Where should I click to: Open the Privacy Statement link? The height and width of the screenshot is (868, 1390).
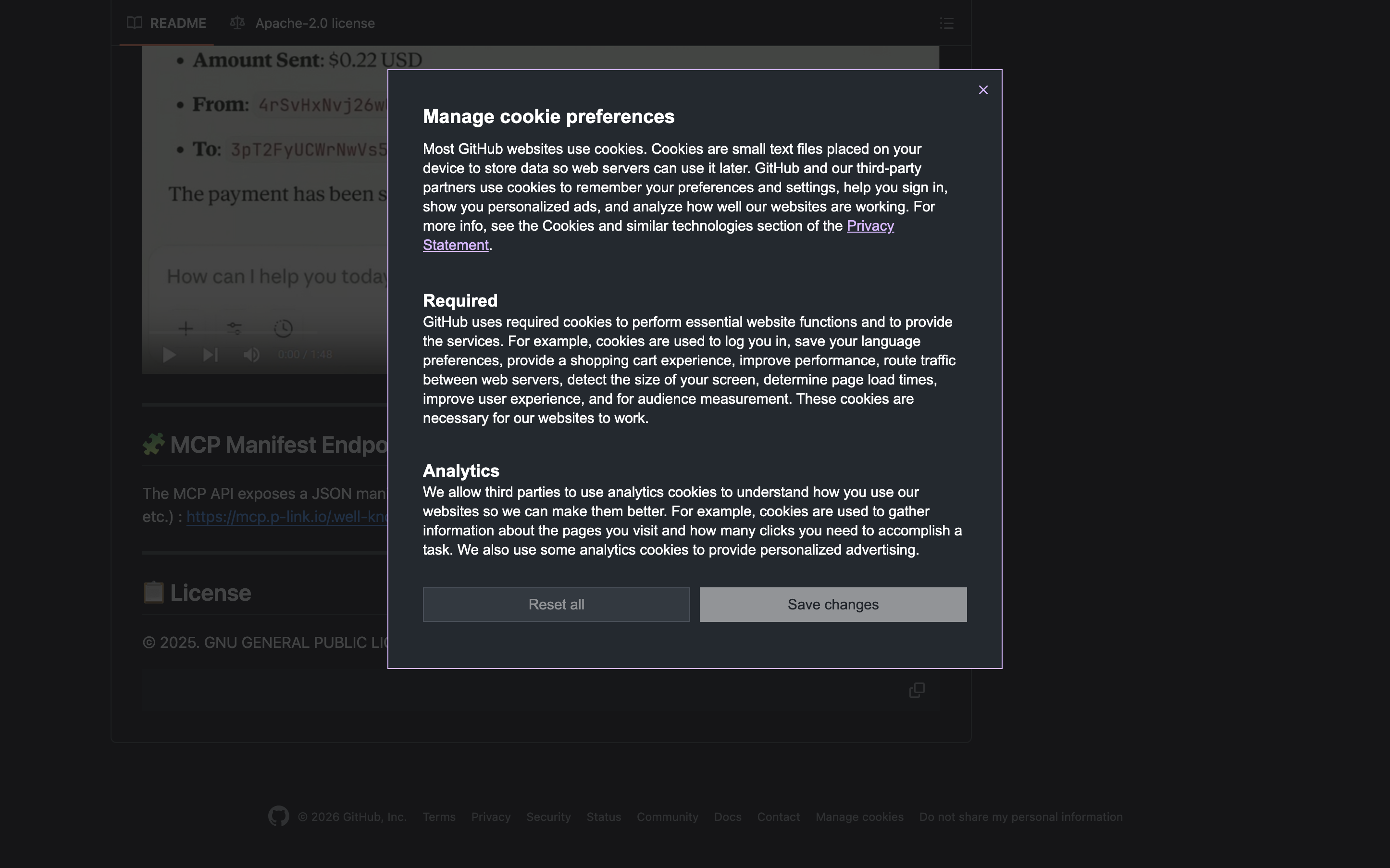tap(869, 226)
